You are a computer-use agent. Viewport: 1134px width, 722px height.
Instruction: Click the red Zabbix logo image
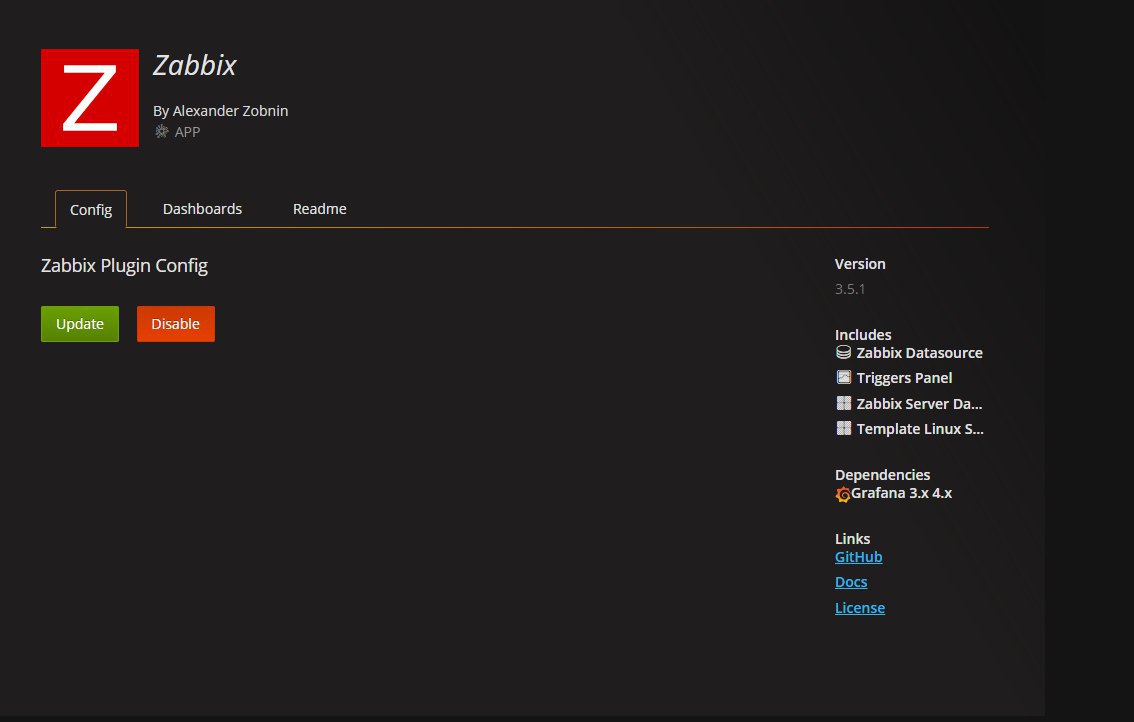point(90,98)
